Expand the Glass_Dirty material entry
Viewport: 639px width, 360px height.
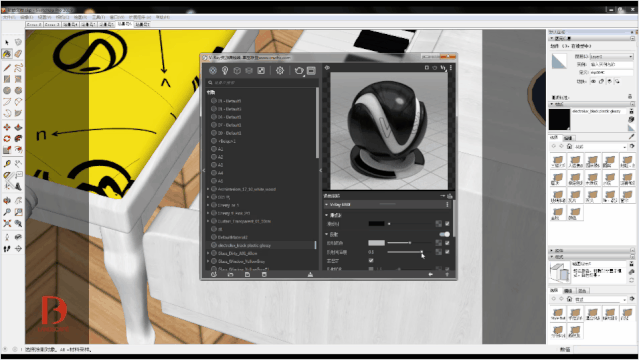click(208, 253)
